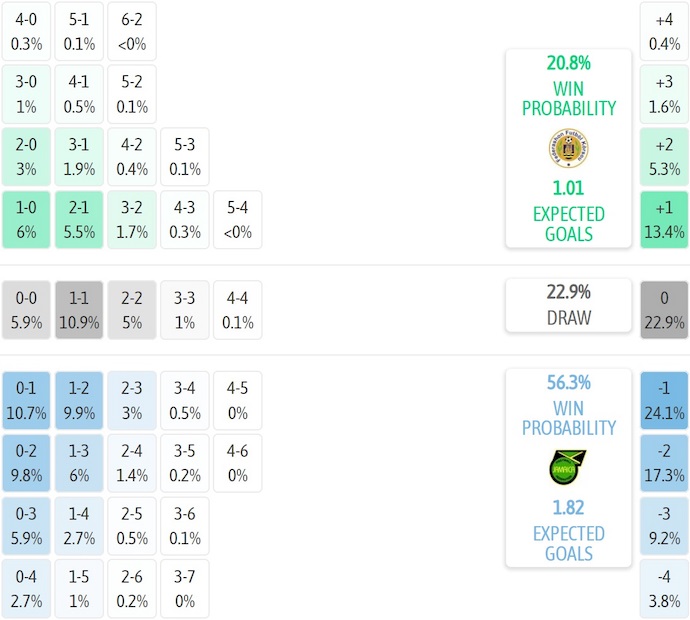Select the 0-0 score cell
Image resolution: width=690 pixels, height=620 pixels.
(26, 310)
